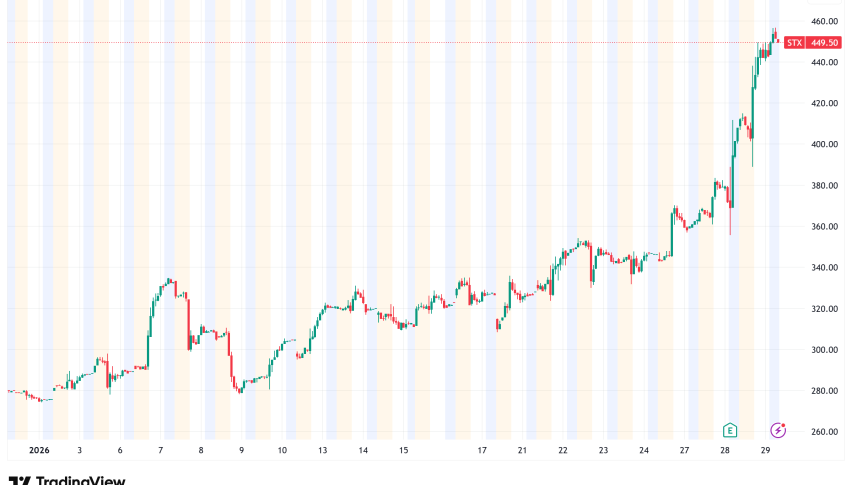This screenshot has width=852, height=485.
Task: Open the TradingView wordmark link
Action: click(81, 480)
